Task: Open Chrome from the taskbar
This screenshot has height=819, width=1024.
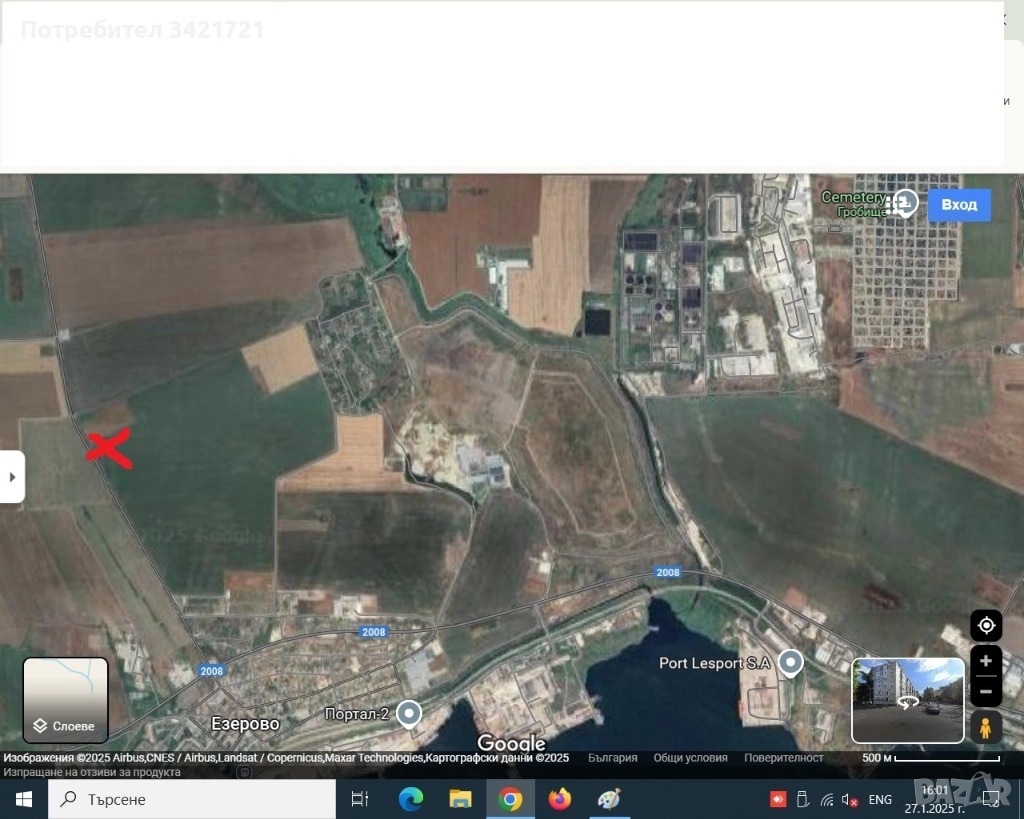Action: pyautogui.click(x=510, y=799)
